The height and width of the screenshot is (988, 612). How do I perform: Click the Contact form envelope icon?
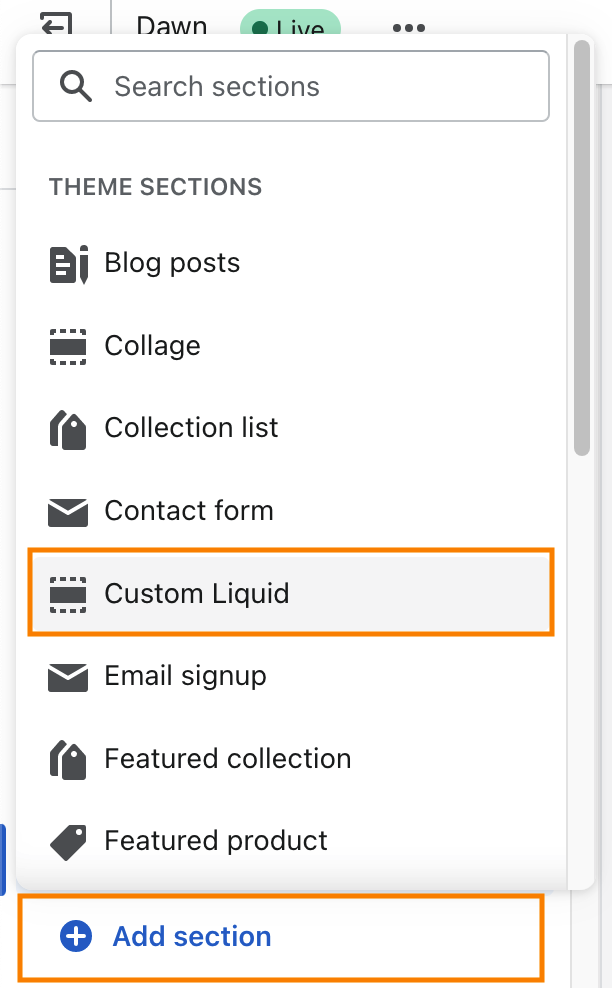(x=68, y=512)
